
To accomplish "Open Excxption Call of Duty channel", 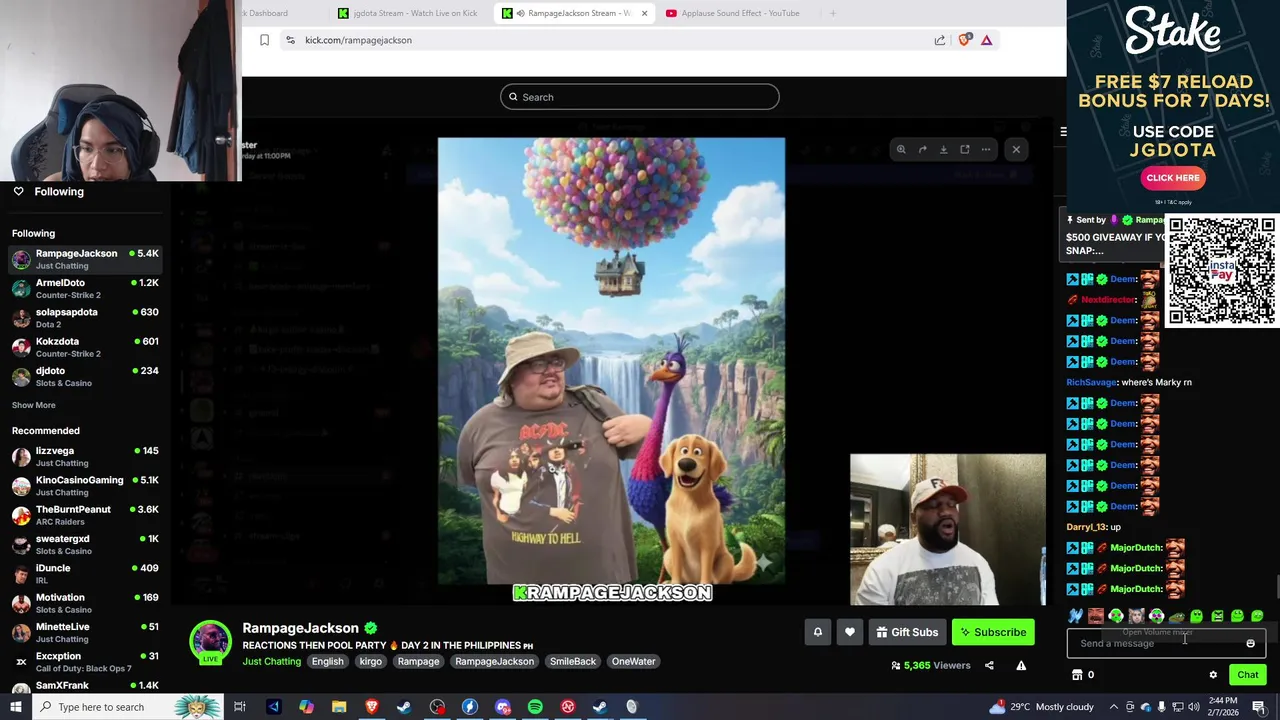I will click(85, 661).
